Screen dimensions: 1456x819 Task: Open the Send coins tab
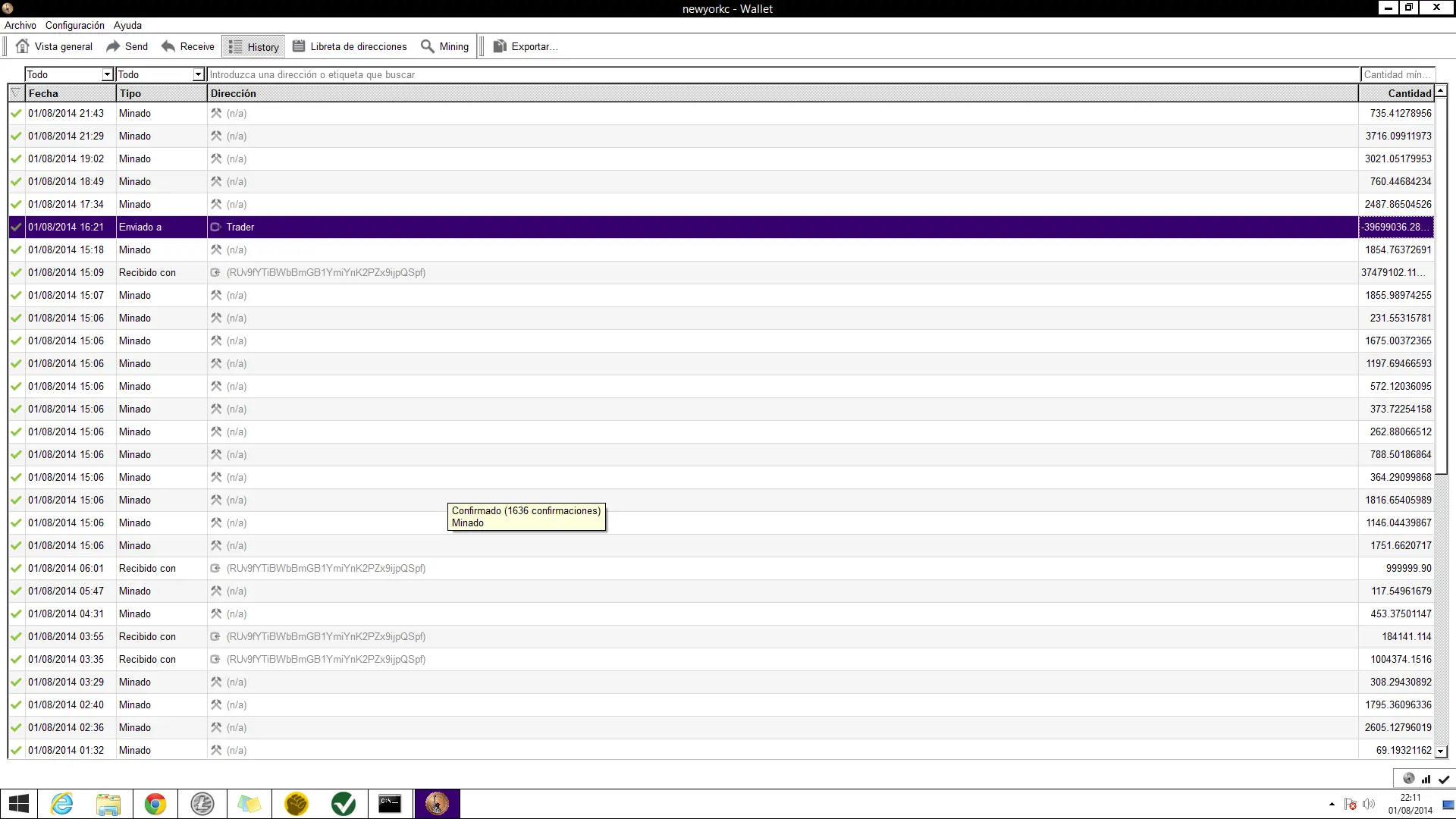[127, 46]
